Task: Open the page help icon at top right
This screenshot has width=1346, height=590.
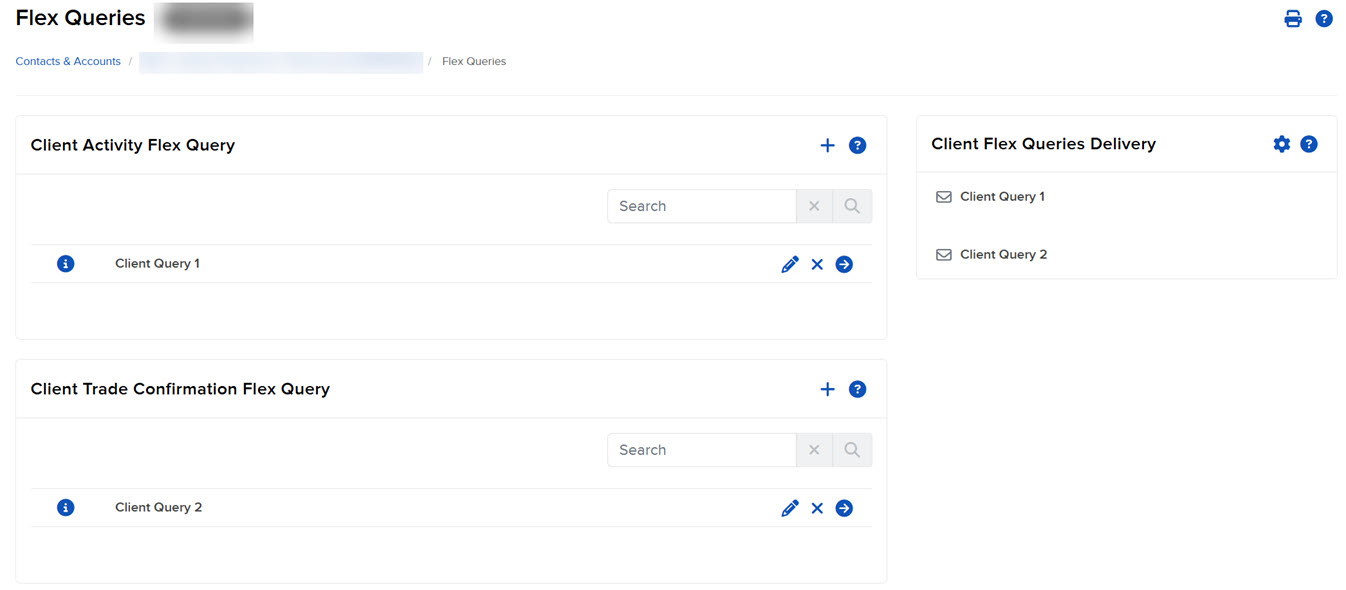Action: tap(1324, 18)
